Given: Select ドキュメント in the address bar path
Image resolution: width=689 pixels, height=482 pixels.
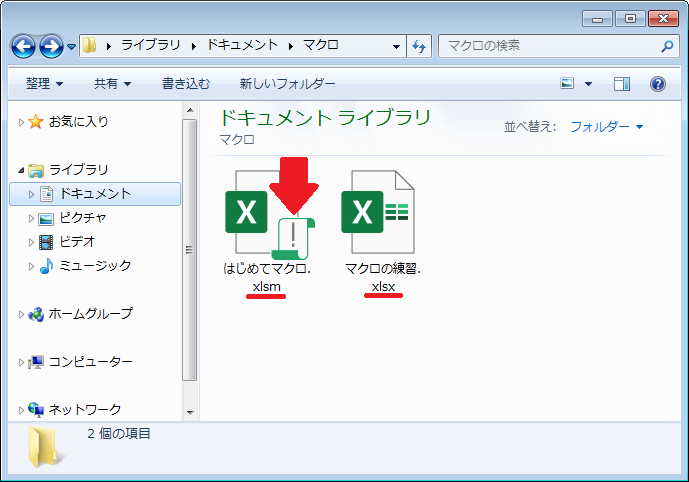Looking at the screenshot, I should (242, 45).
